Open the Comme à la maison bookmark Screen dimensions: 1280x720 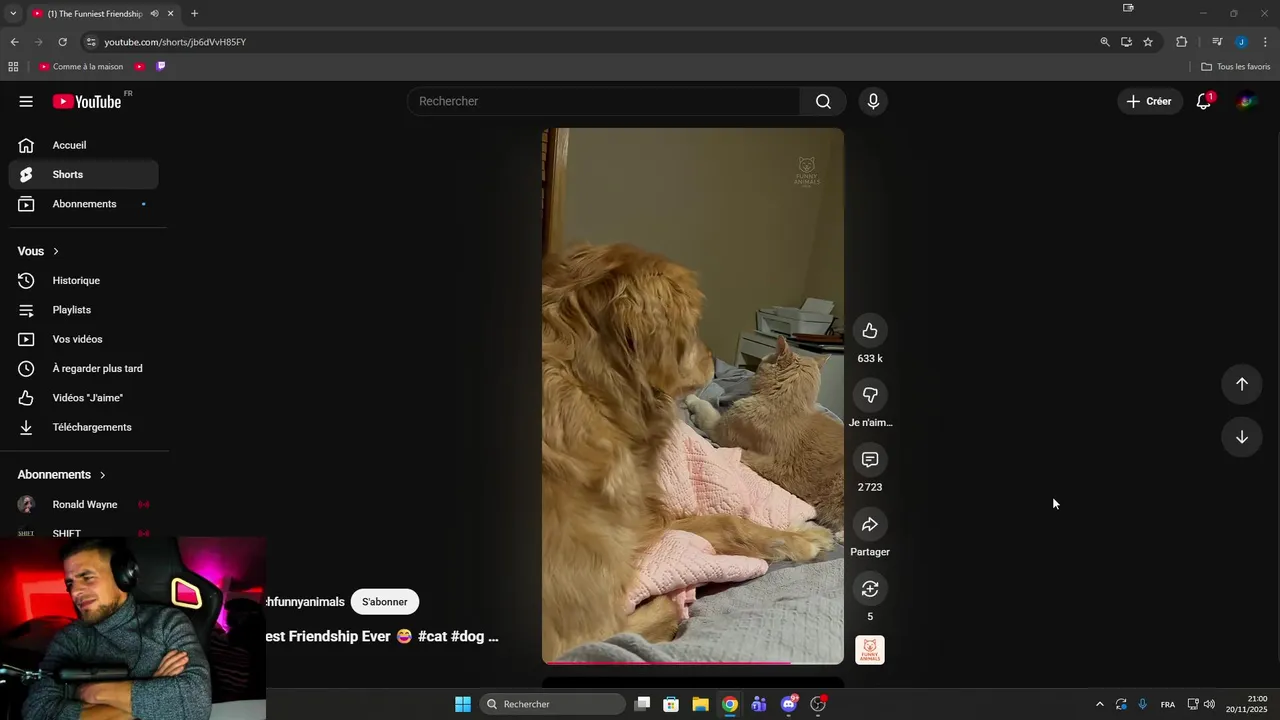point(81,67)
